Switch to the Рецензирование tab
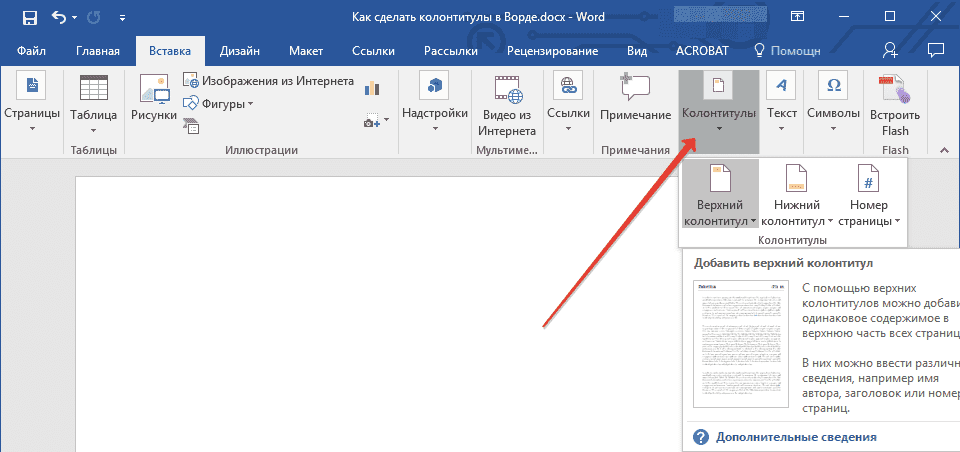960x452 pixels. 553,51
